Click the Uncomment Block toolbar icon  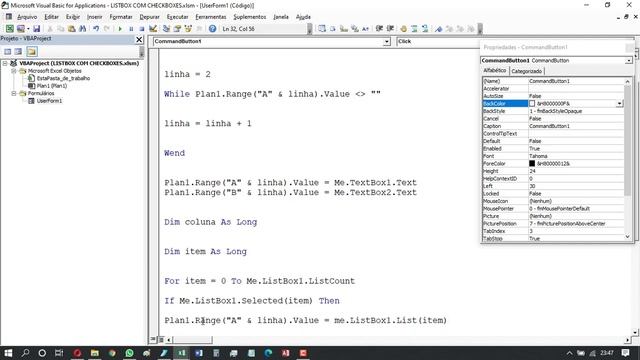tap(425, 29)
